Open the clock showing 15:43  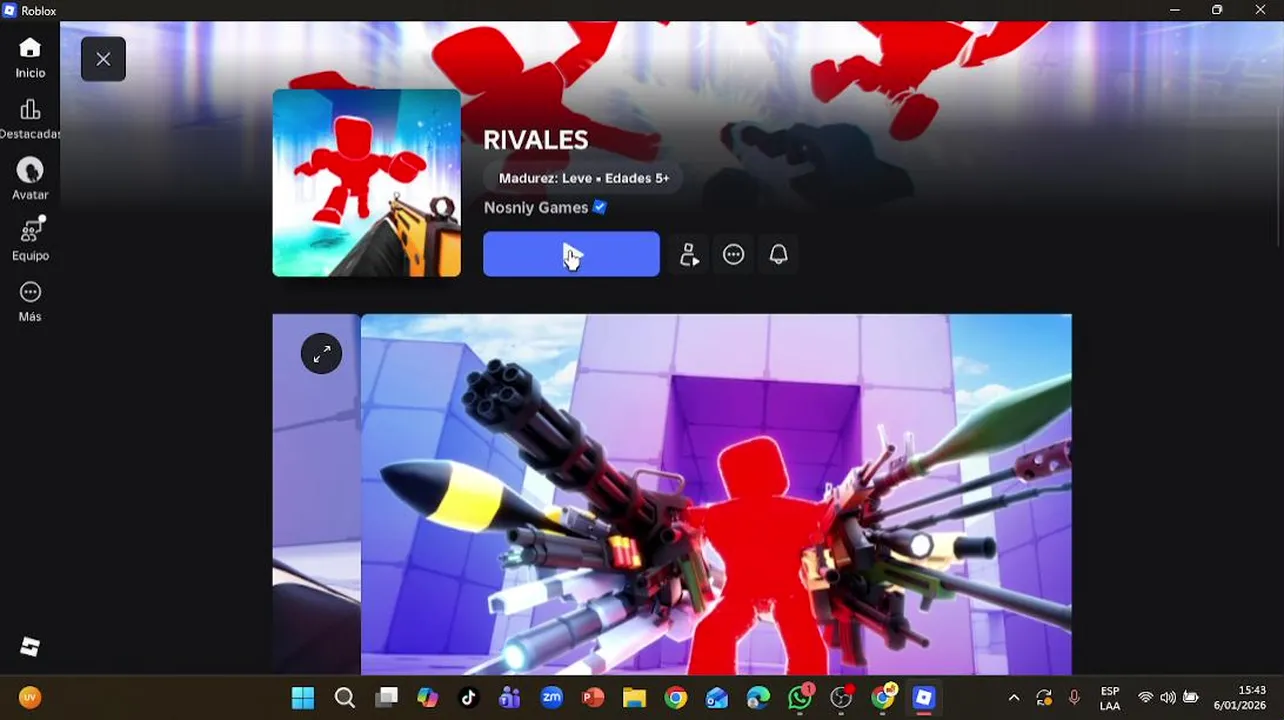(1240, 698)
